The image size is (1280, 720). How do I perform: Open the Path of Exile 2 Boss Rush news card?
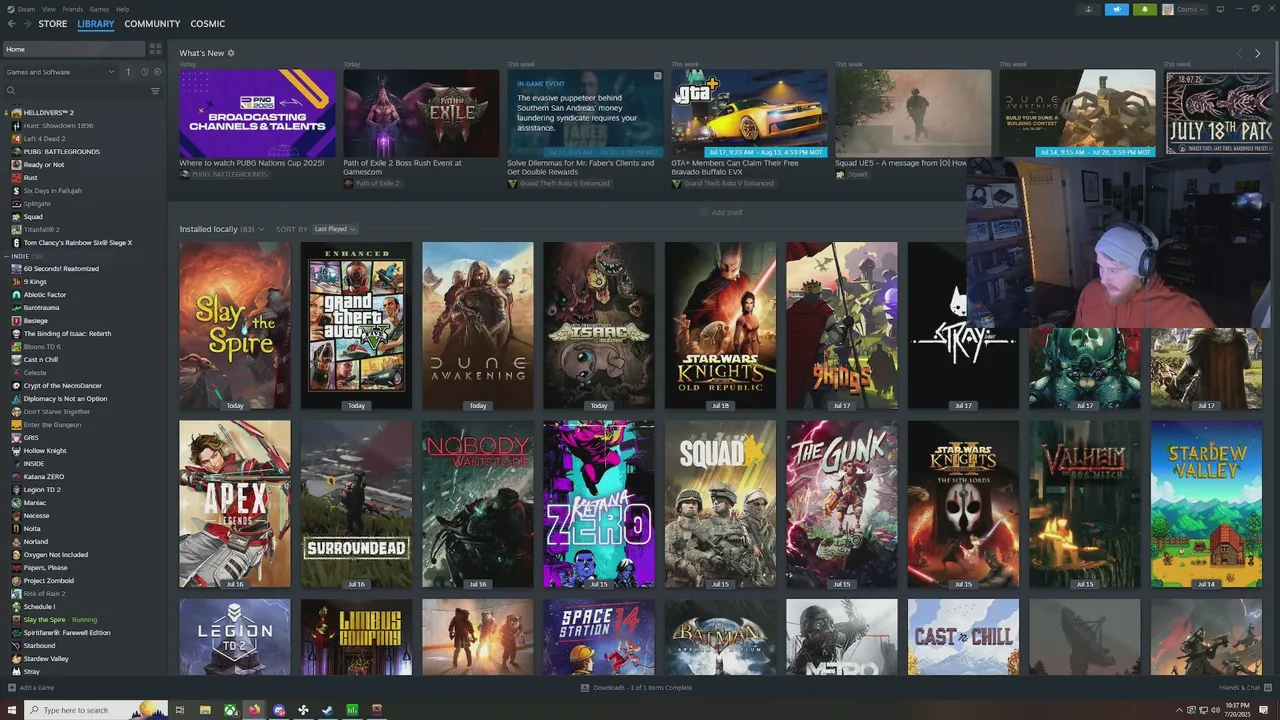(x=421, y=113)
